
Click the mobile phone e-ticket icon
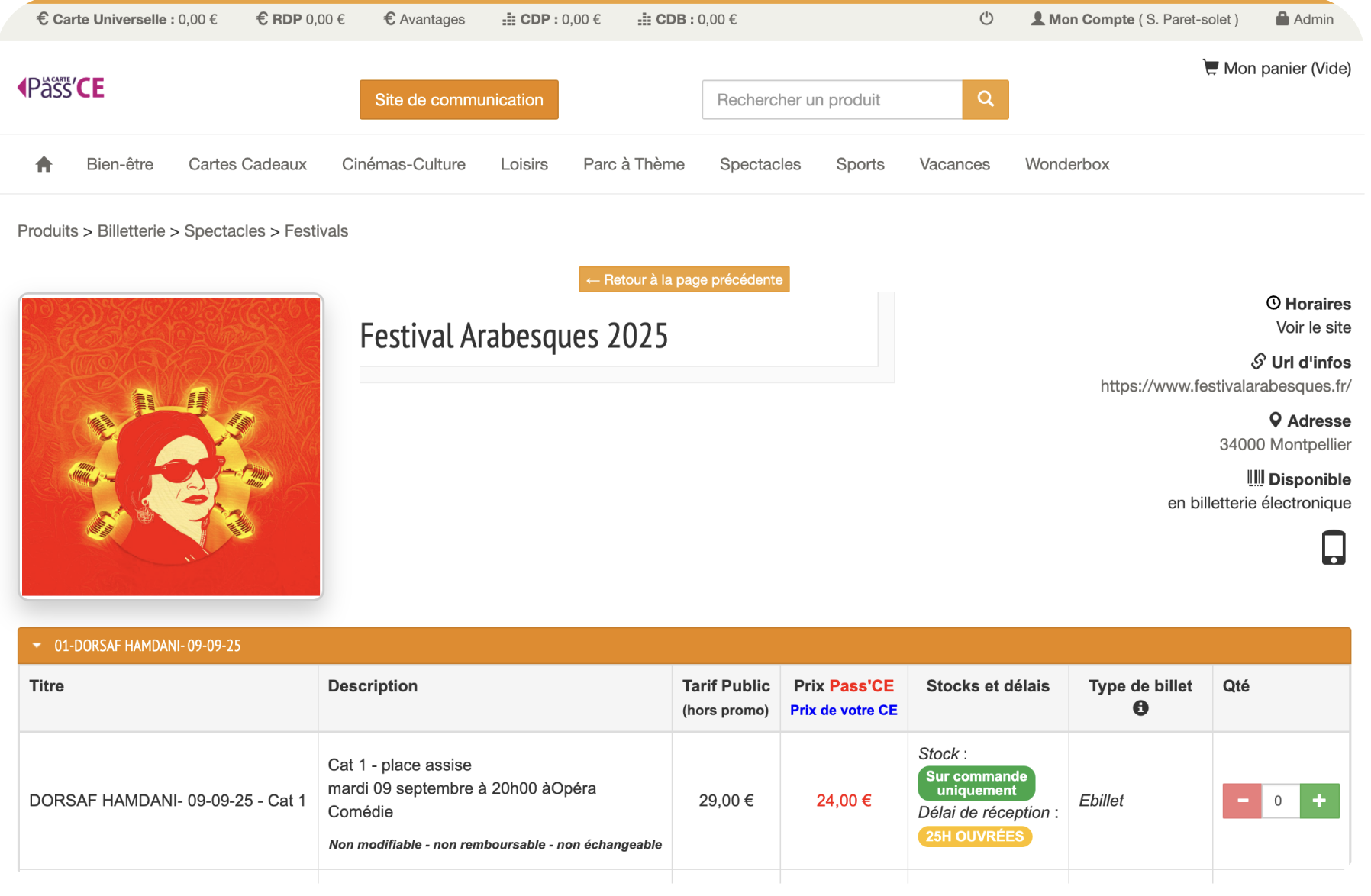click(1334, 547)
